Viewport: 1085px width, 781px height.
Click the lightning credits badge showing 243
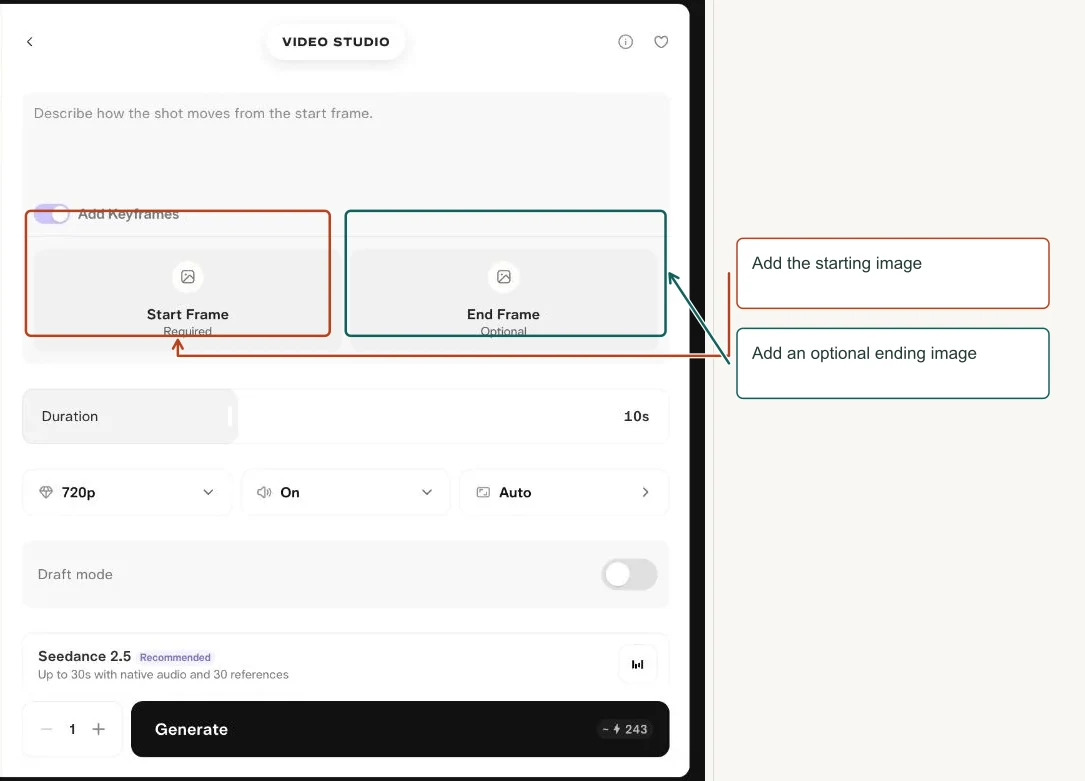click(625, 729)
